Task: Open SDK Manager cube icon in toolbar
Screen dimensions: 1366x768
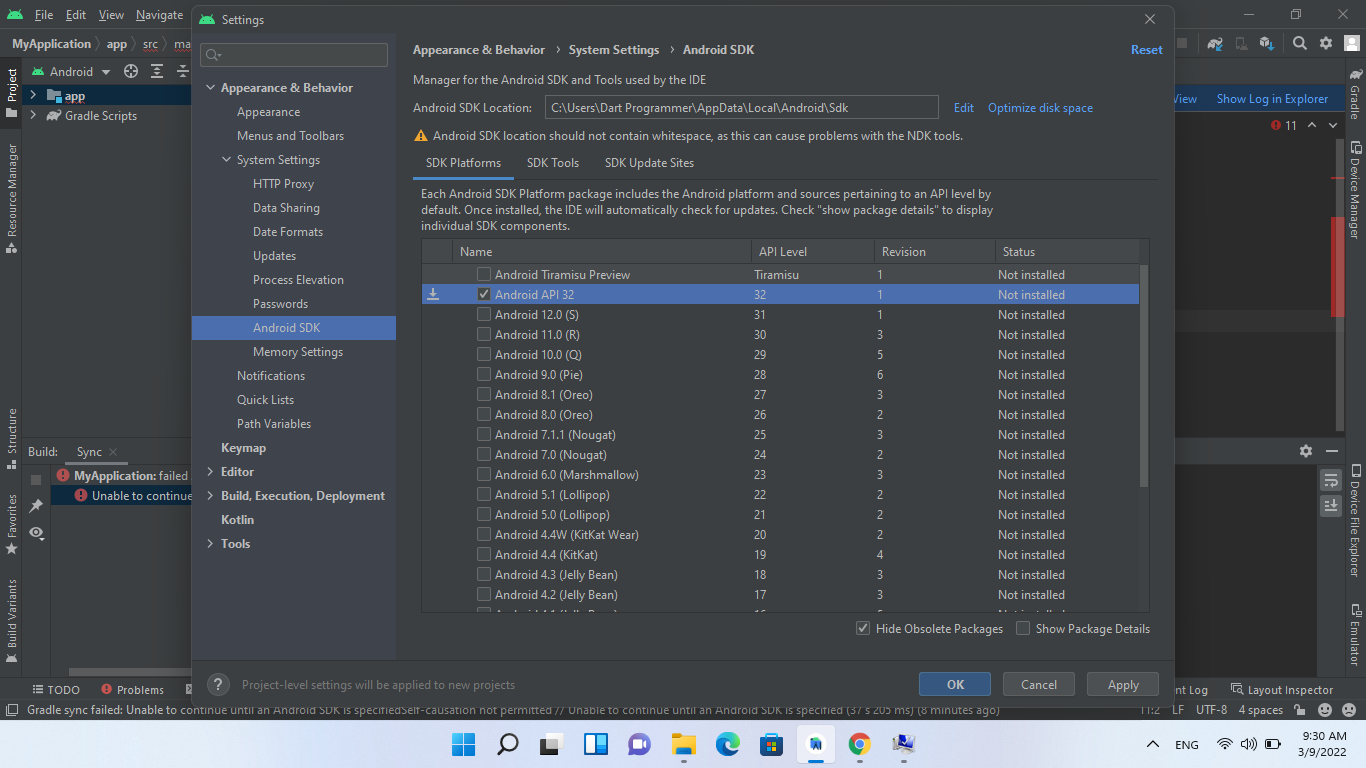Action: (1266, 43)
